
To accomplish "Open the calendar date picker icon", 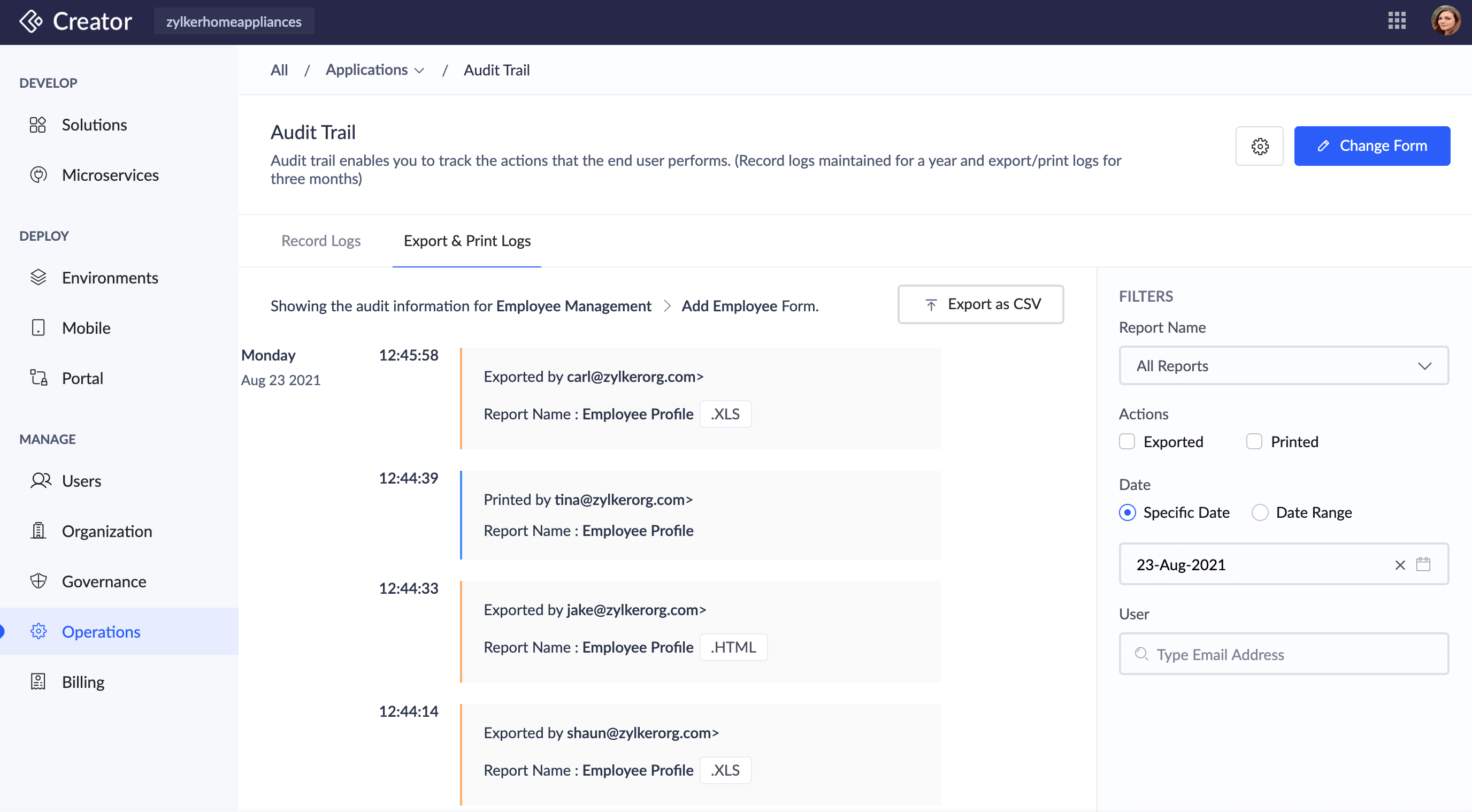I will click(1423, 564).
